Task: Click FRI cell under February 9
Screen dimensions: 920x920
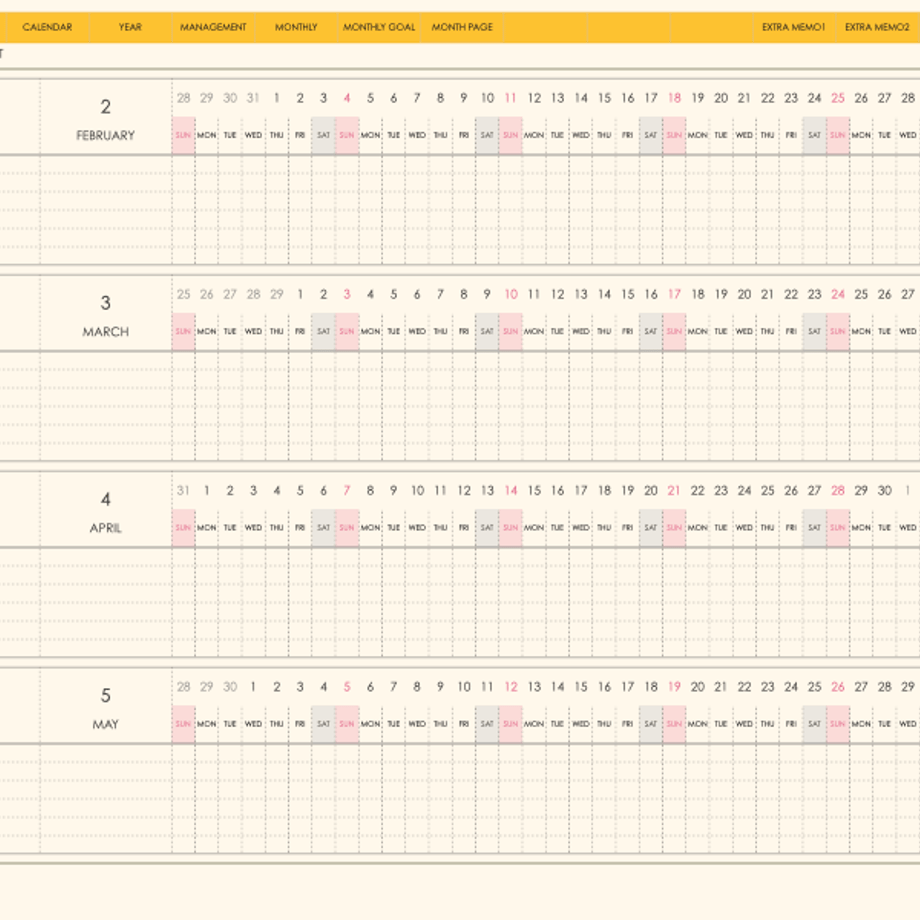Action: click(x=464, y=136)
